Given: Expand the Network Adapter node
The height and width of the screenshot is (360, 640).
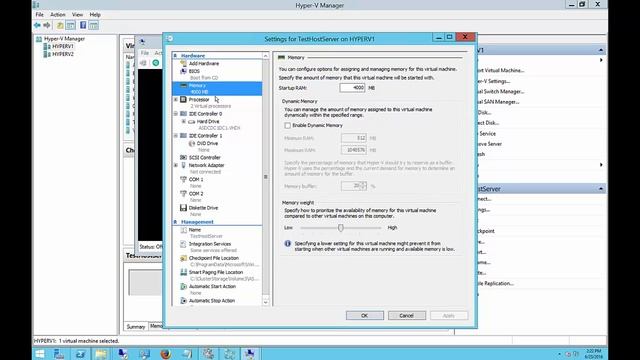Looking at the screenshot, I should 176,165.
